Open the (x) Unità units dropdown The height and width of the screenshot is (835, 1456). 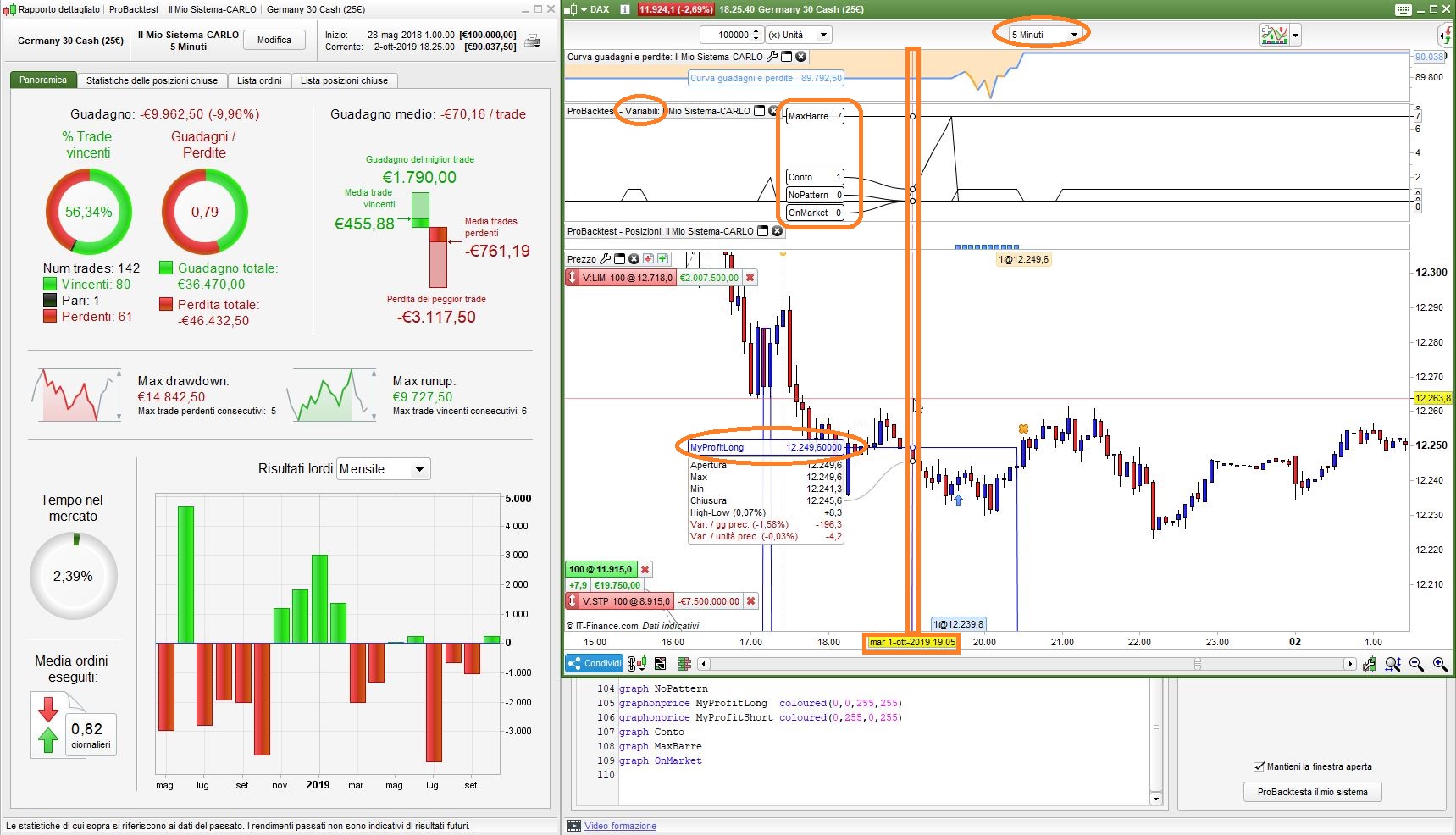click(799, 35)
